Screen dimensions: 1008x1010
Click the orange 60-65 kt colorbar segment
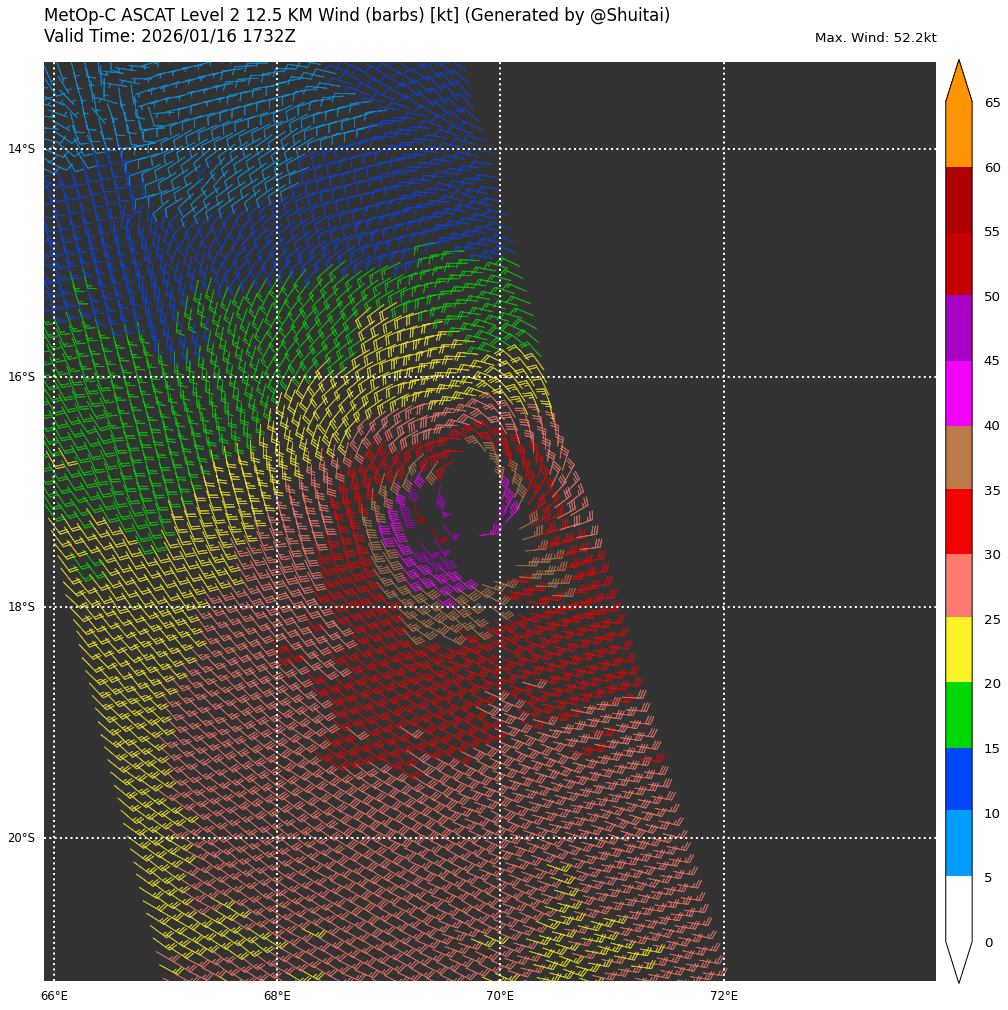click(x=958, y=134)
